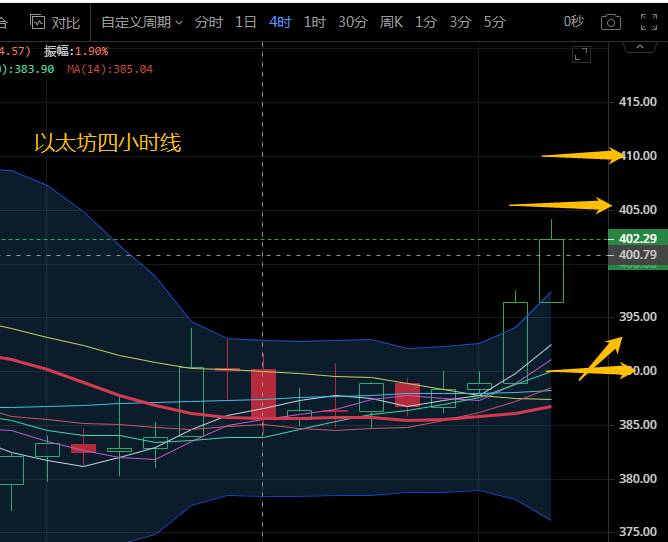Take a chart screenshot with camera icon

[610, 22]
